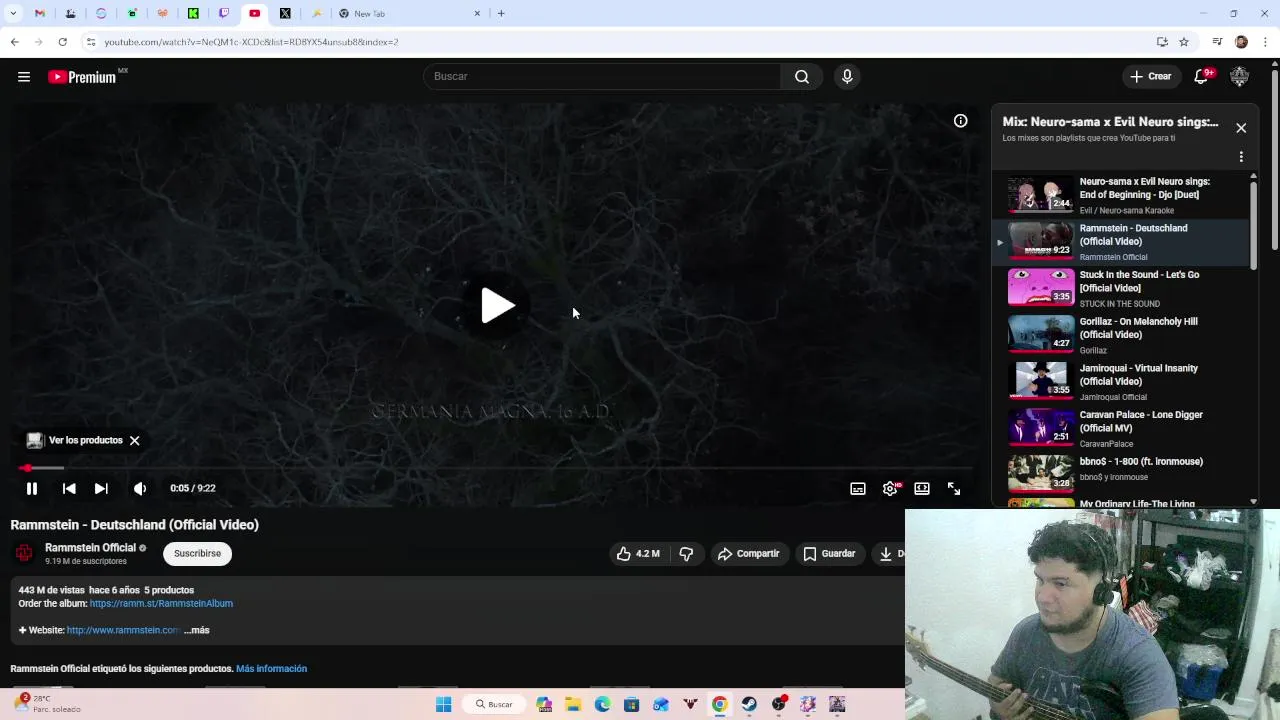Click the browser address bar URL
Image resolution: width=1280 pixels, height=720 pixels.
[x=251, y=42]
